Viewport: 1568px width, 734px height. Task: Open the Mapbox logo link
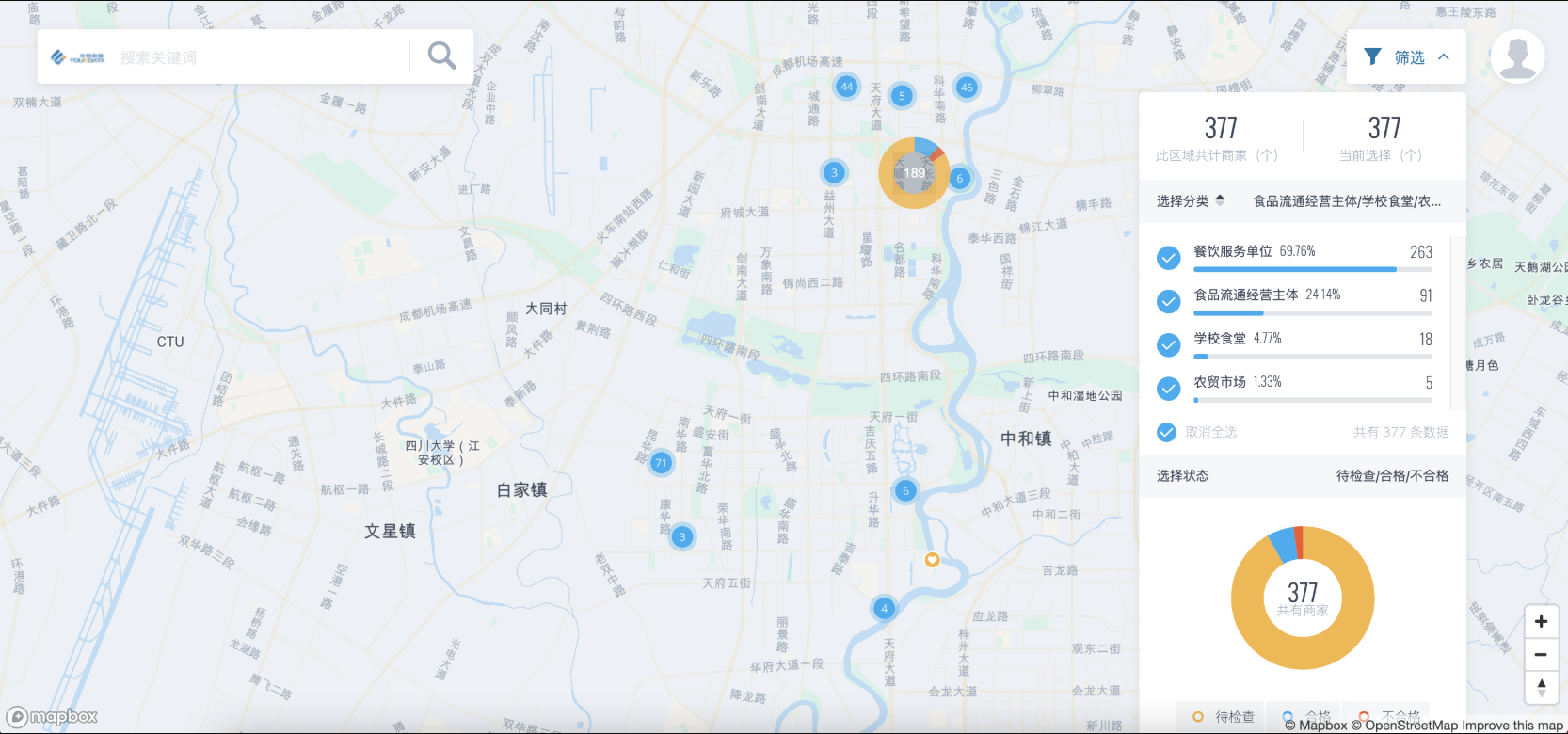[x=53, y=717]
